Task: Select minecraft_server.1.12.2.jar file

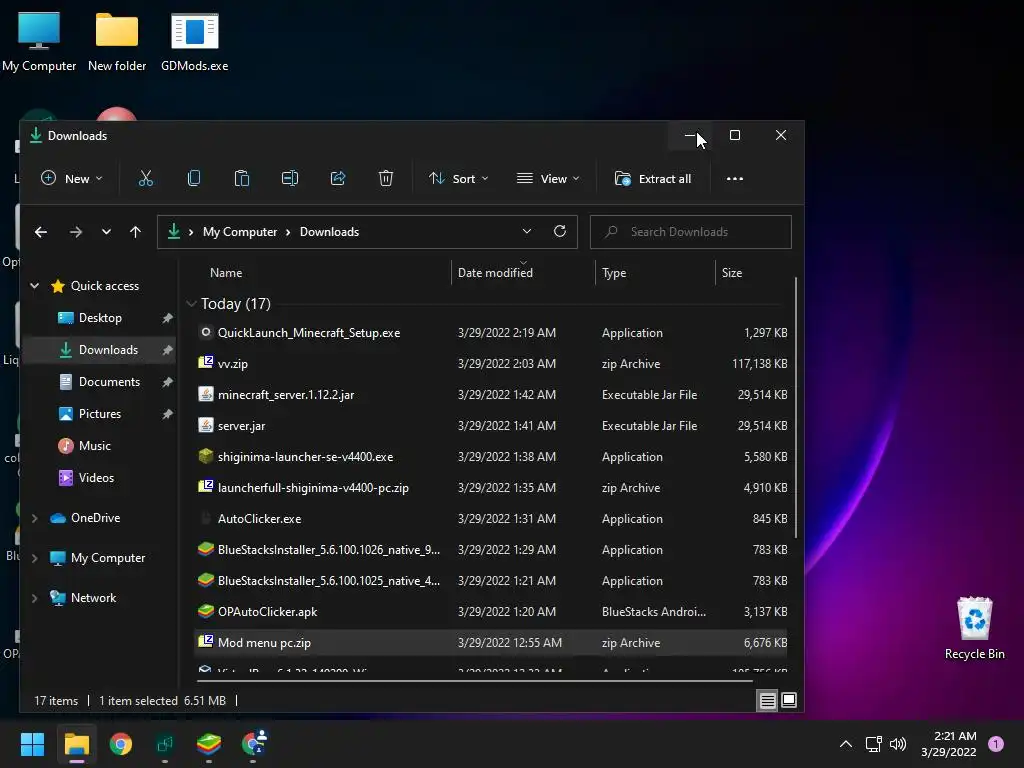Action: (x=492, y=395)
